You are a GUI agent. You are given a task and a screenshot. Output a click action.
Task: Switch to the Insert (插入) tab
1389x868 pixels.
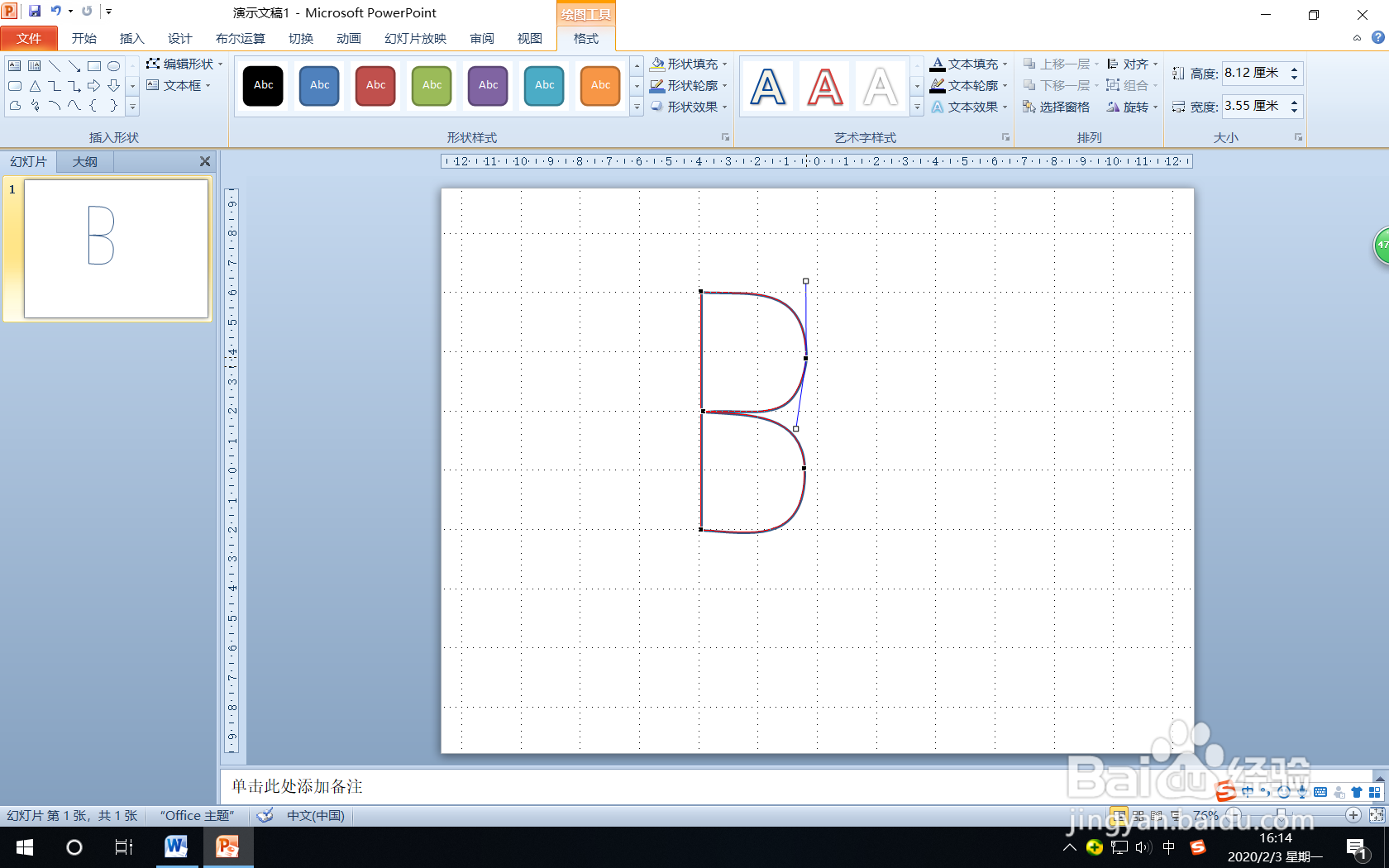(132, 38)
